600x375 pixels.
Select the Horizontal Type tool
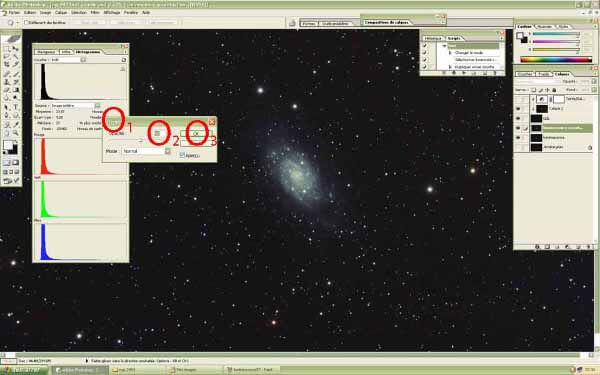tap(16, 107)
